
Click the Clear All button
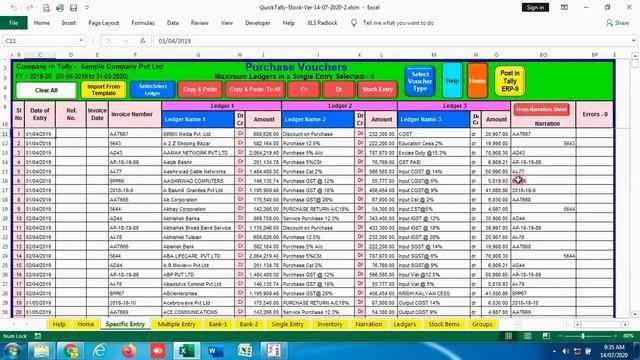click(46, 90)
